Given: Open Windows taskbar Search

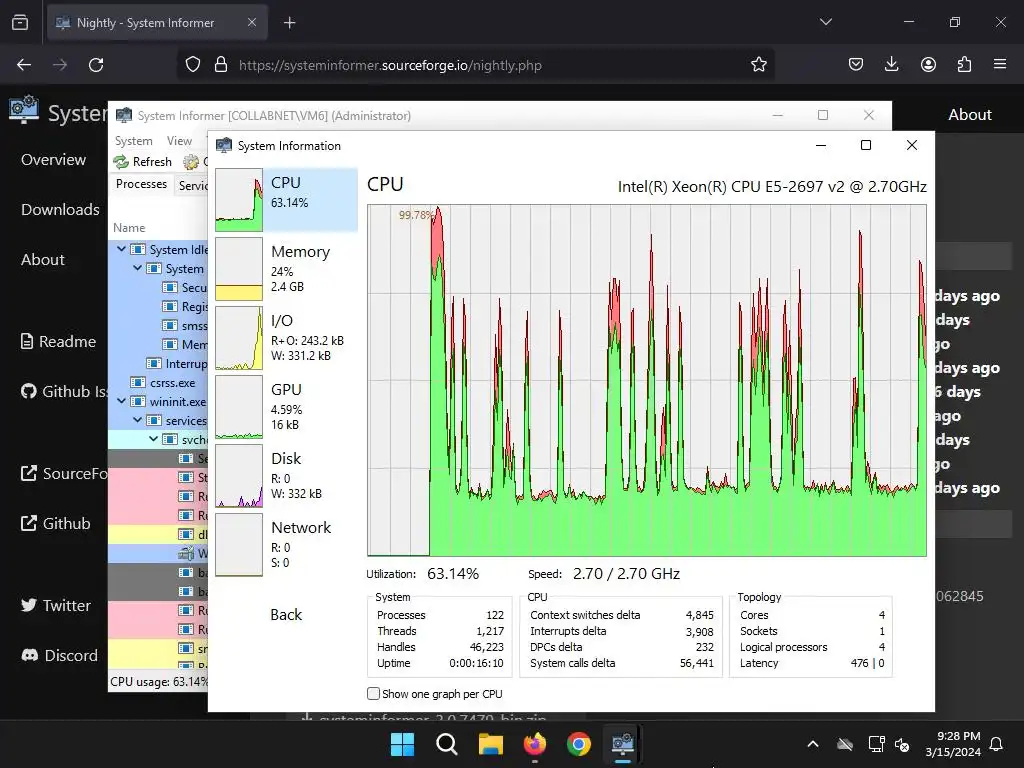Looking at the screenshot, I should pyautogui.click(x=447, y=744).
